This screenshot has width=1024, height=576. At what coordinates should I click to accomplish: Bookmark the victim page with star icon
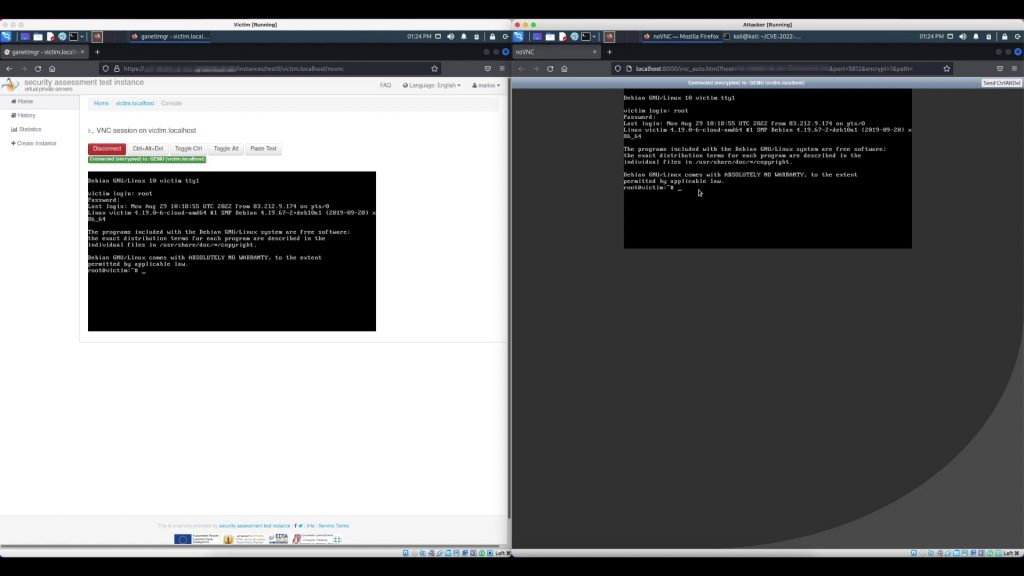pos(434,69)
